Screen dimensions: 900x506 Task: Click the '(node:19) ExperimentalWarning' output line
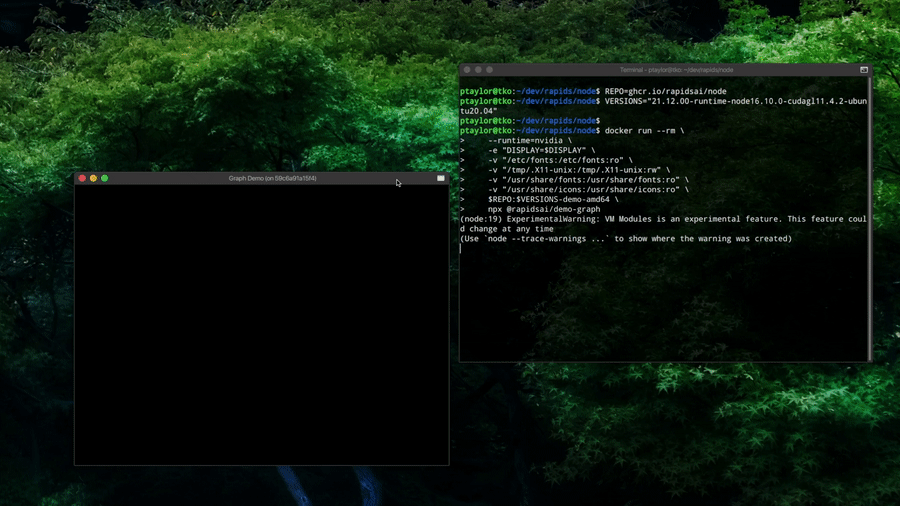(x=663, y=219)
